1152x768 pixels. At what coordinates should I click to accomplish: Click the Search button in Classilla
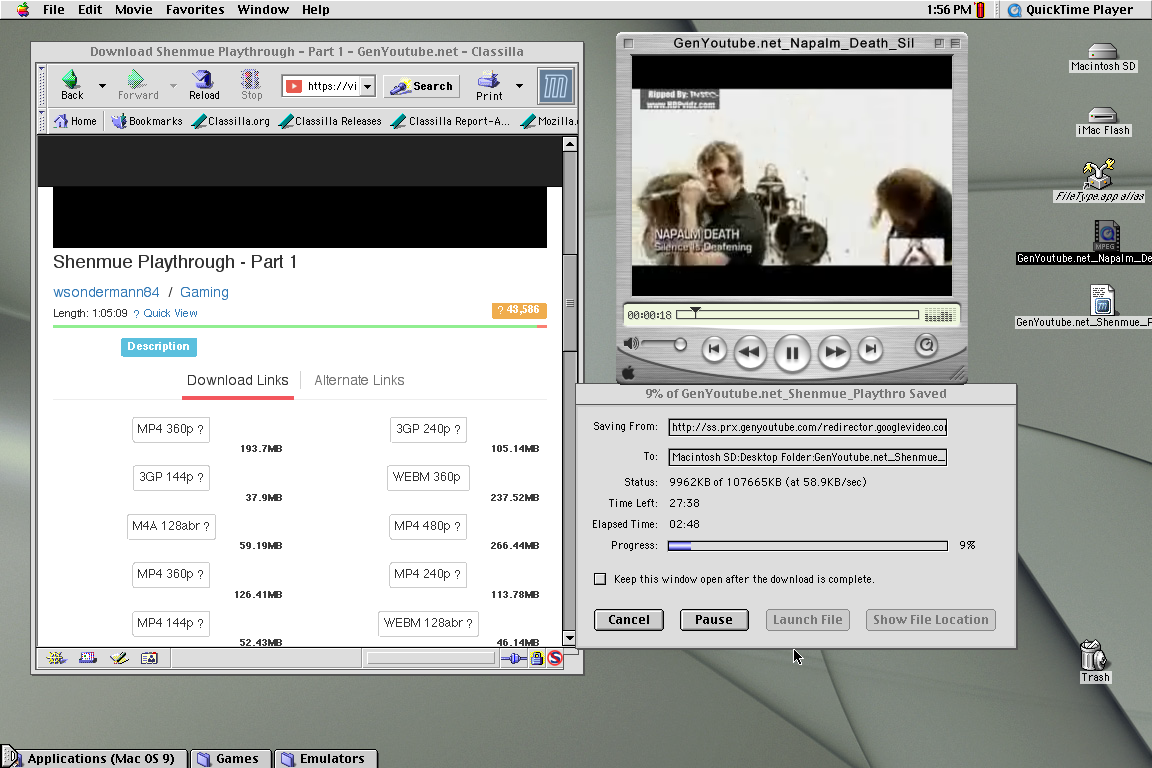tap(422, 86)
